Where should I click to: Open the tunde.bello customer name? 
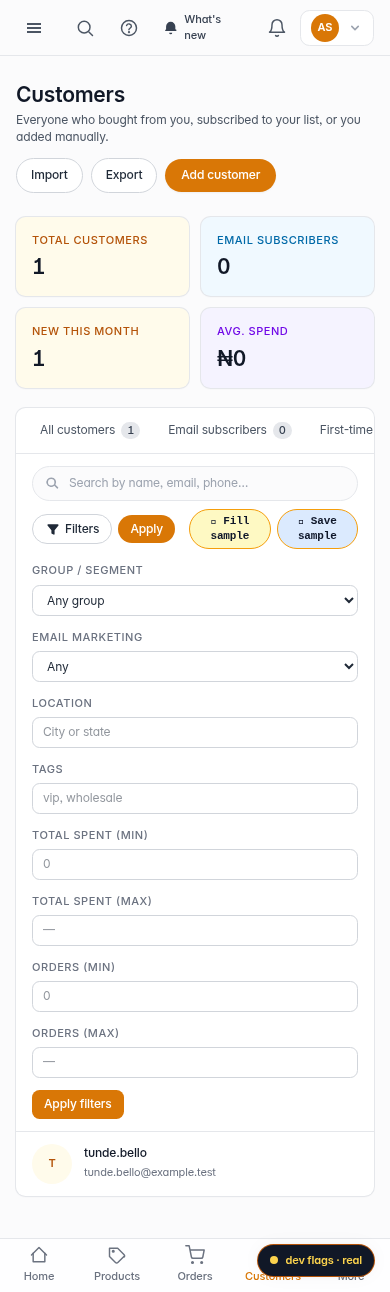point(115,1153)
